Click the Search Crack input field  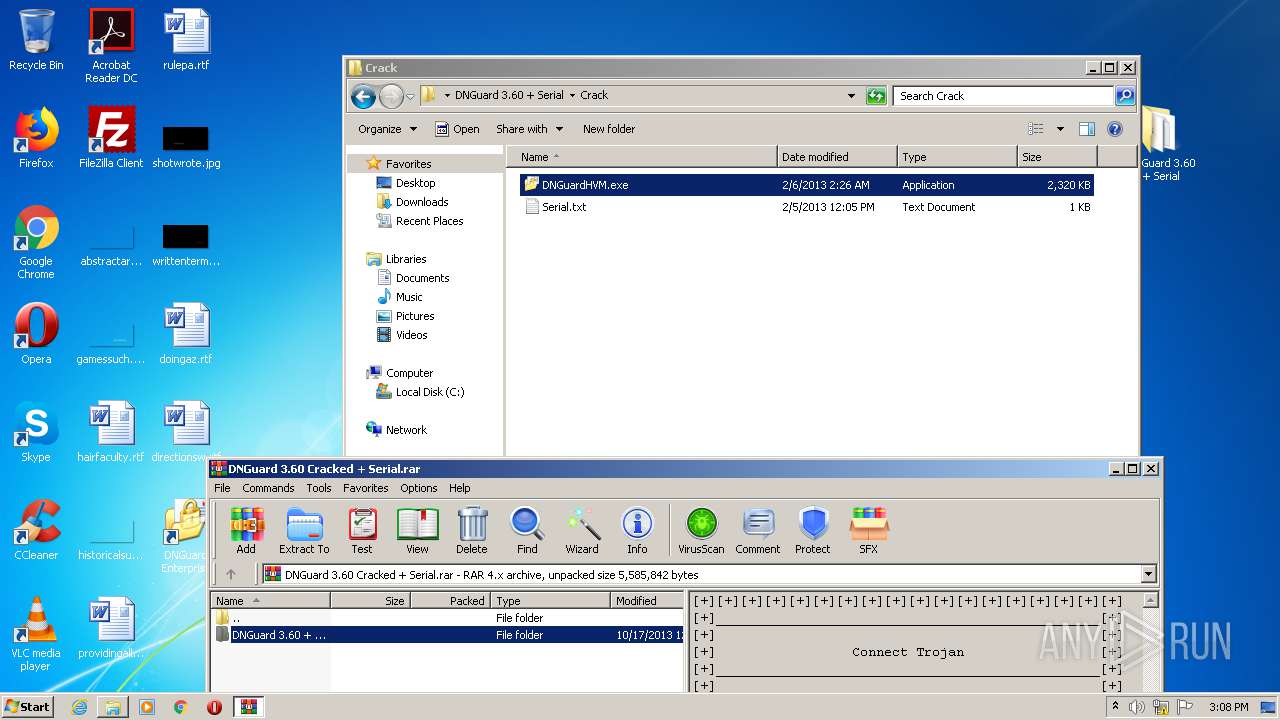click(x=1003, y=96)
